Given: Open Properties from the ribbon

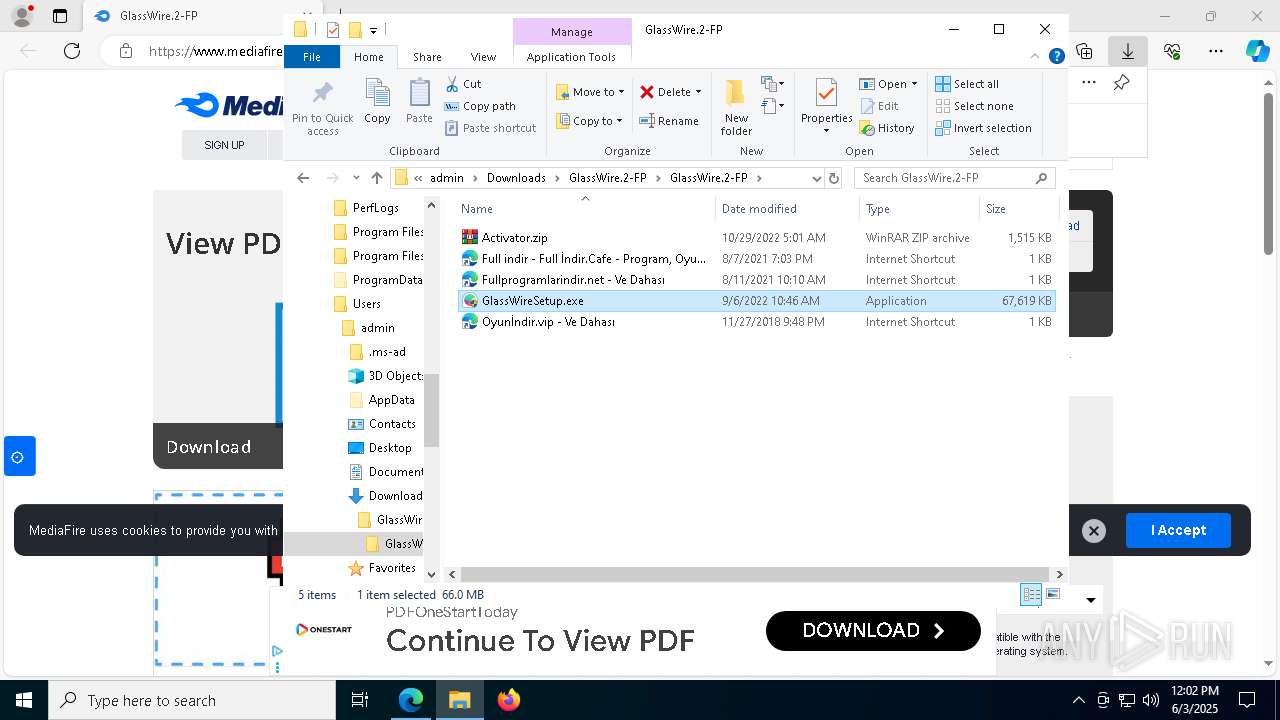Looking at the screenshot, I should tap(826, 108).
